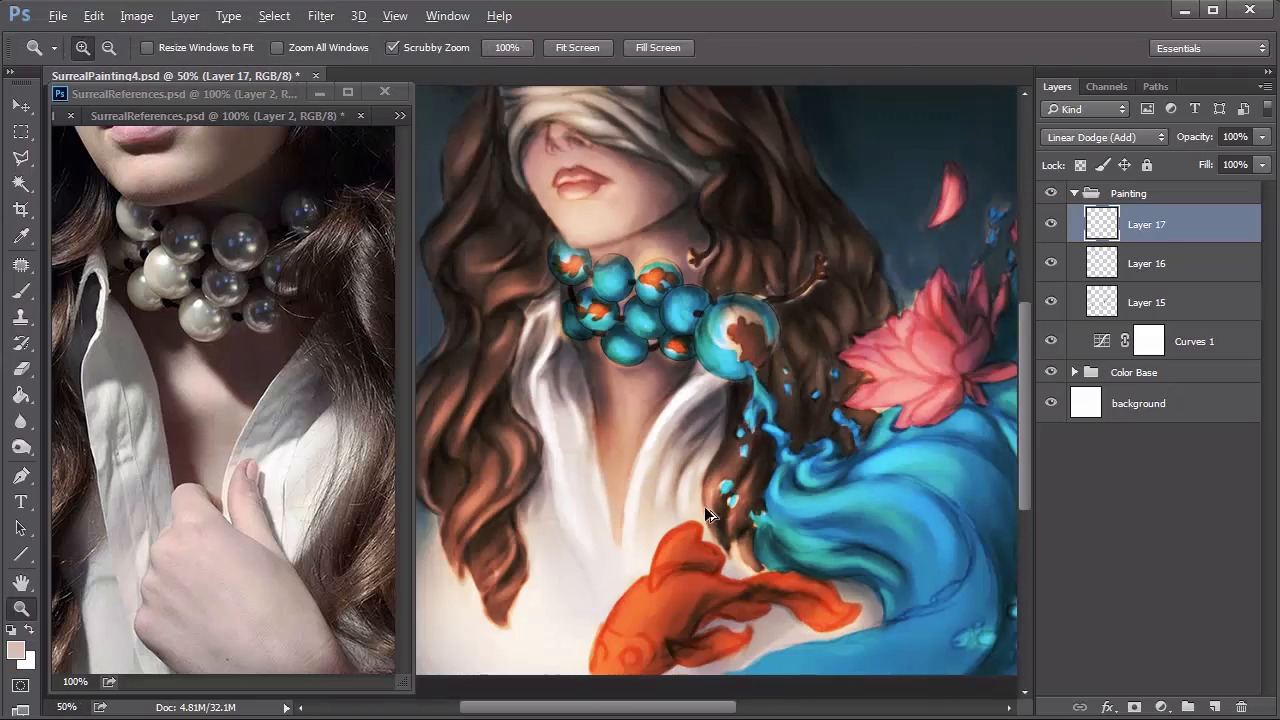
Task: Select the Move tool
Action: coord(21,106)
